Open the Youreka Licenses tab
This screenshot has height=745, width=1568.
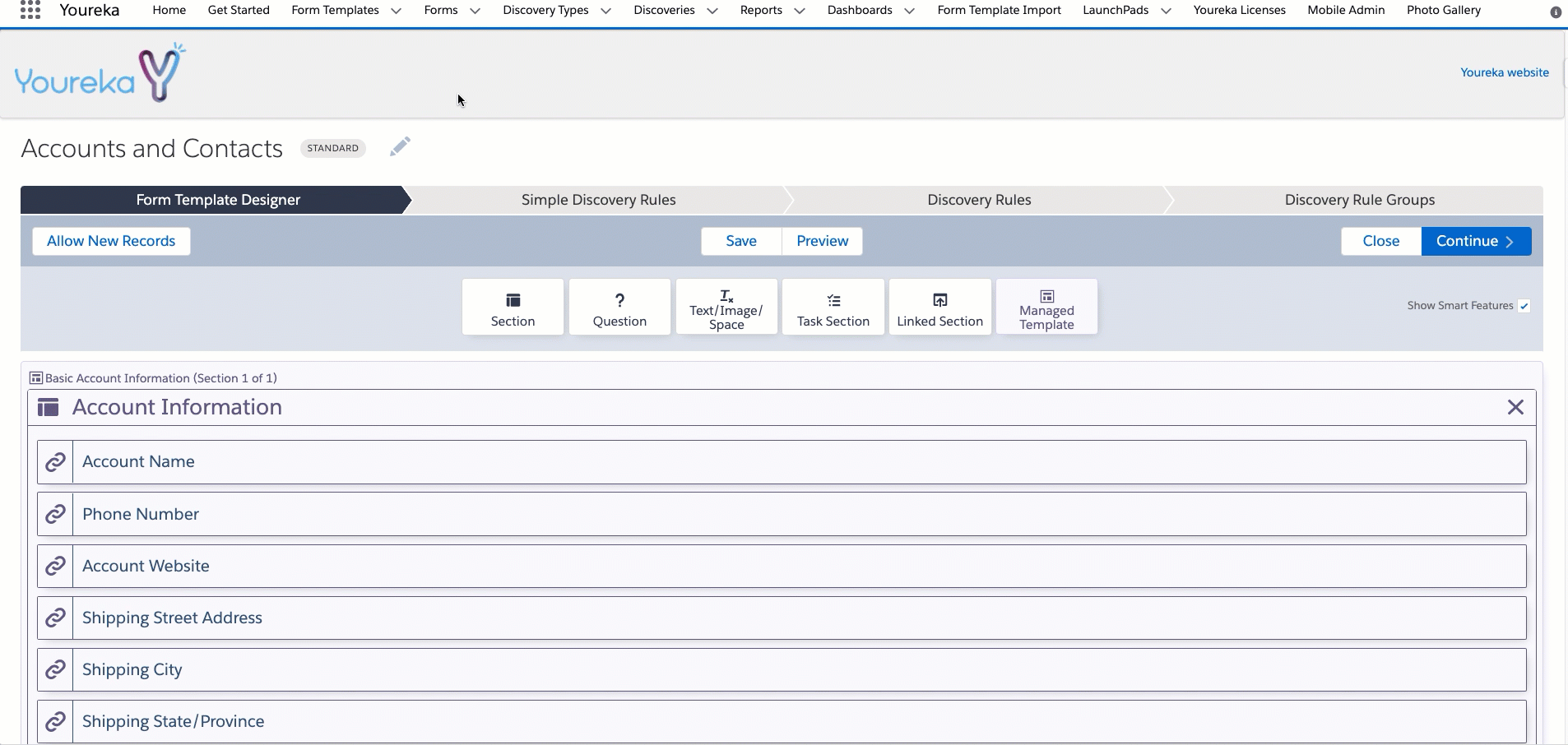[x=1240, y=10]
